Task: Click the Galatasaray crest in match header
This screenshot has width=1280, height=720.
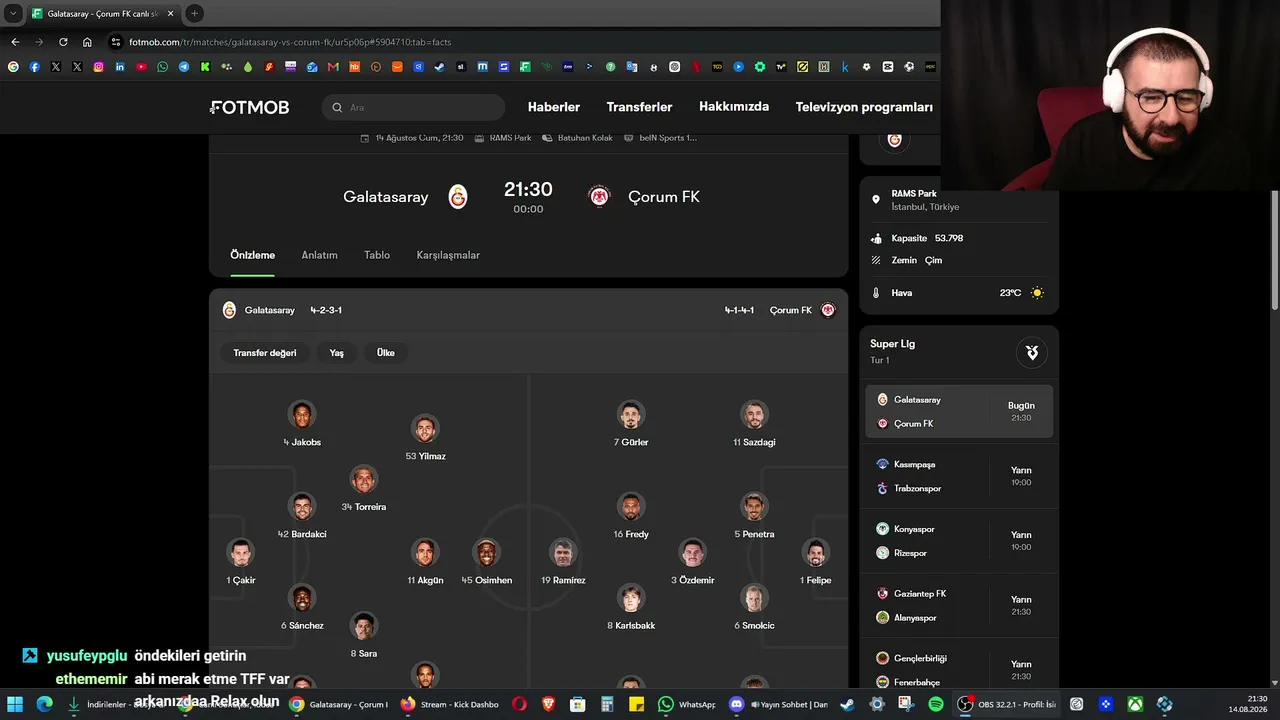Action: point(458,197)
